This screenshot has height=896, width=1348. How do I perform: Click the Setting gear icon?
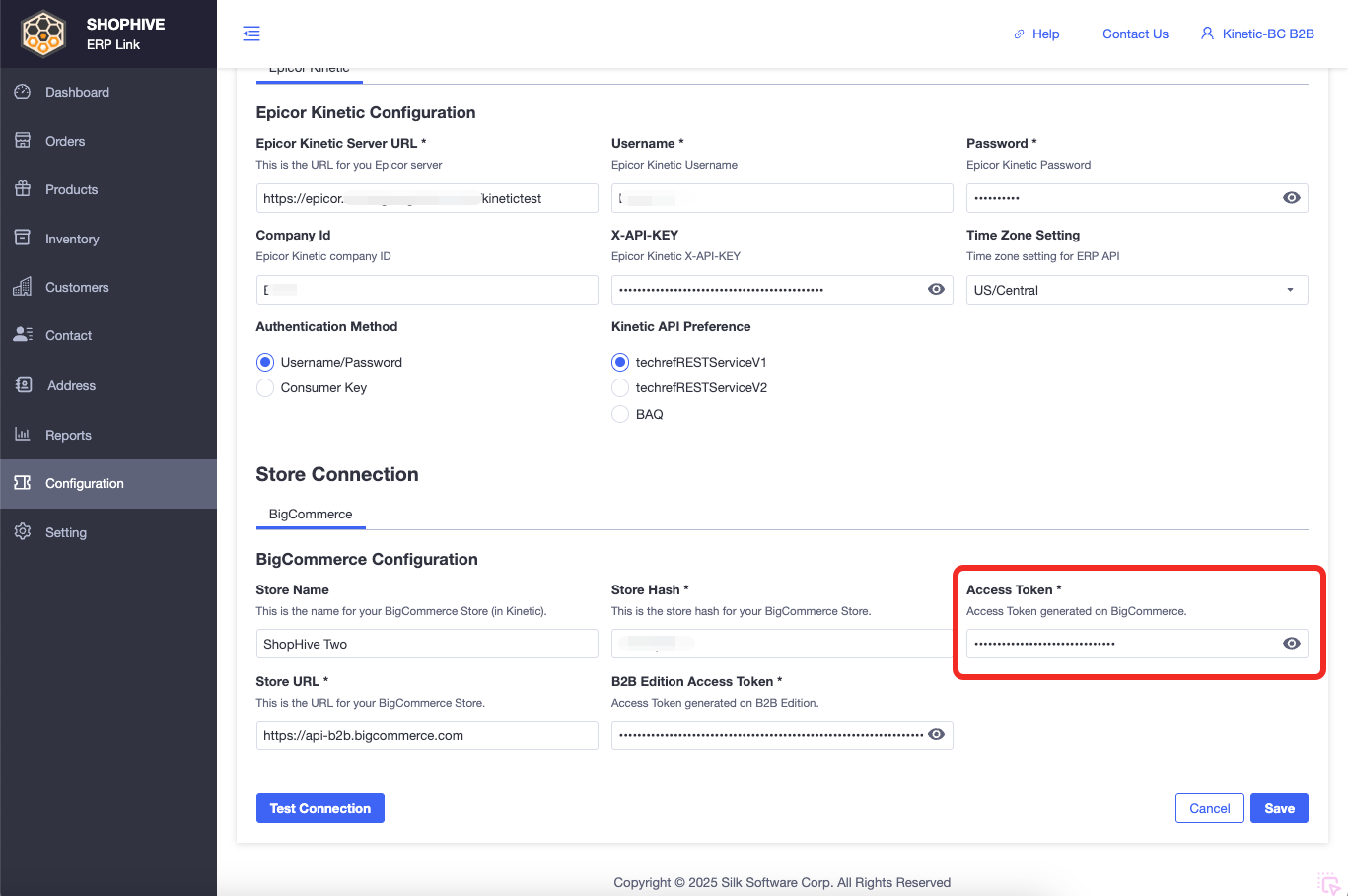(x=23, y=532)
